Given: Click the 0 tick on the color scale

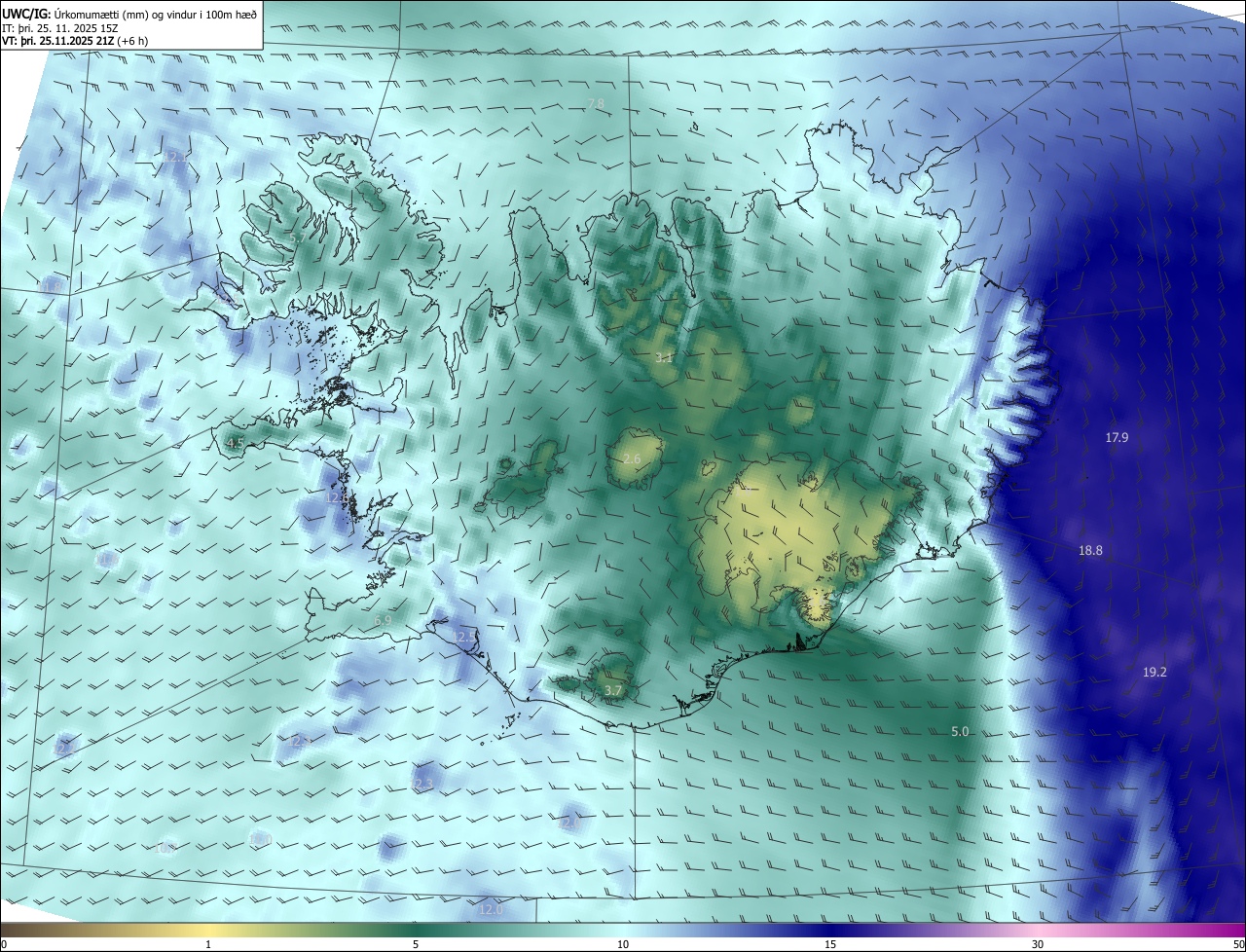Looking at the screenshot, I should [x=4, y=944].
